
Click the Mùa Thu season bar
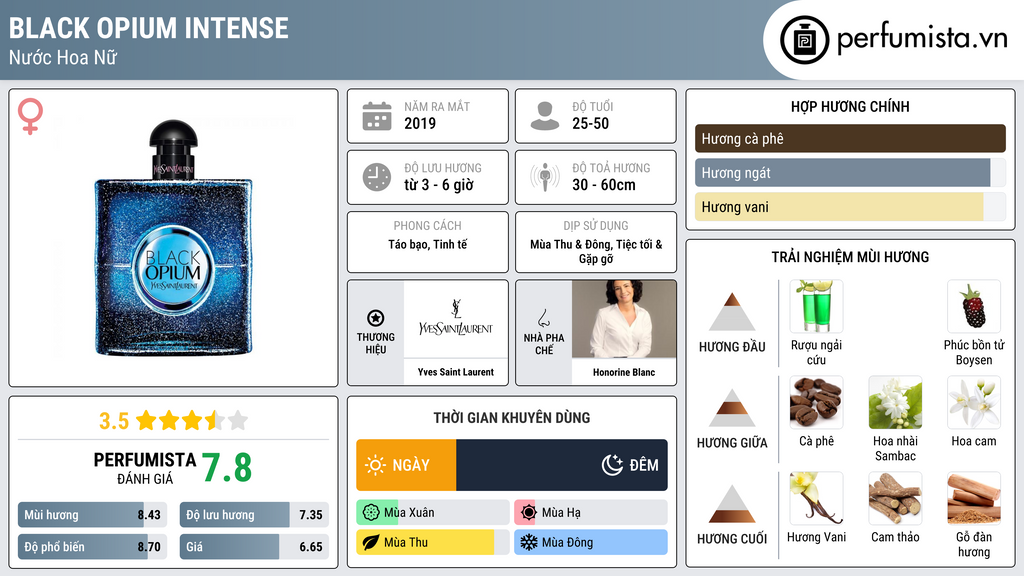[x=433, y=542]
